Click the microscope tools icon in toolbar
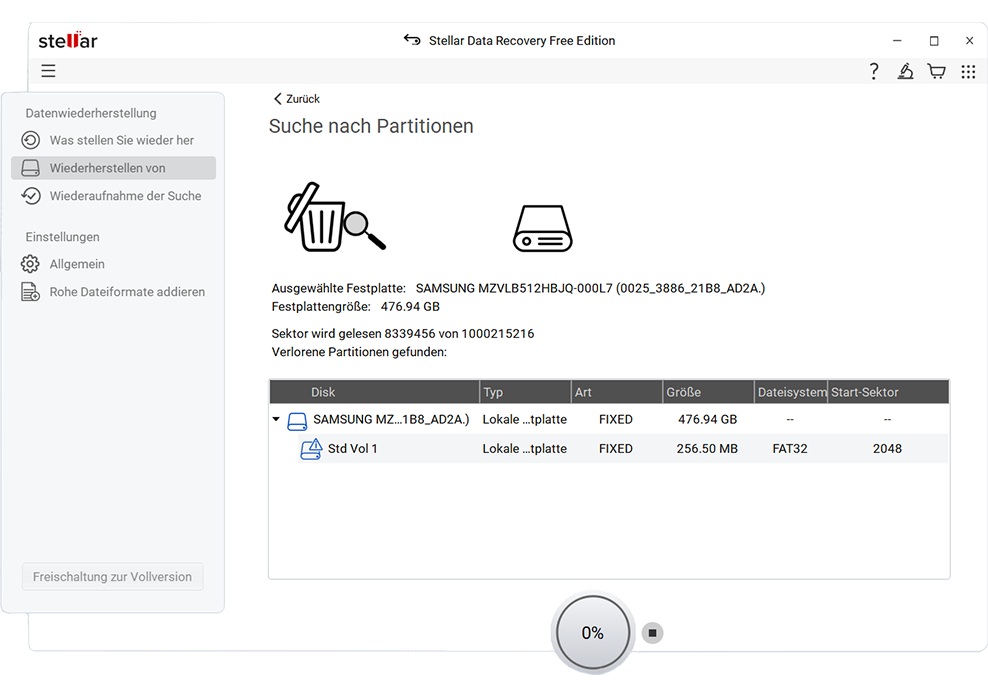 point(905,71)
